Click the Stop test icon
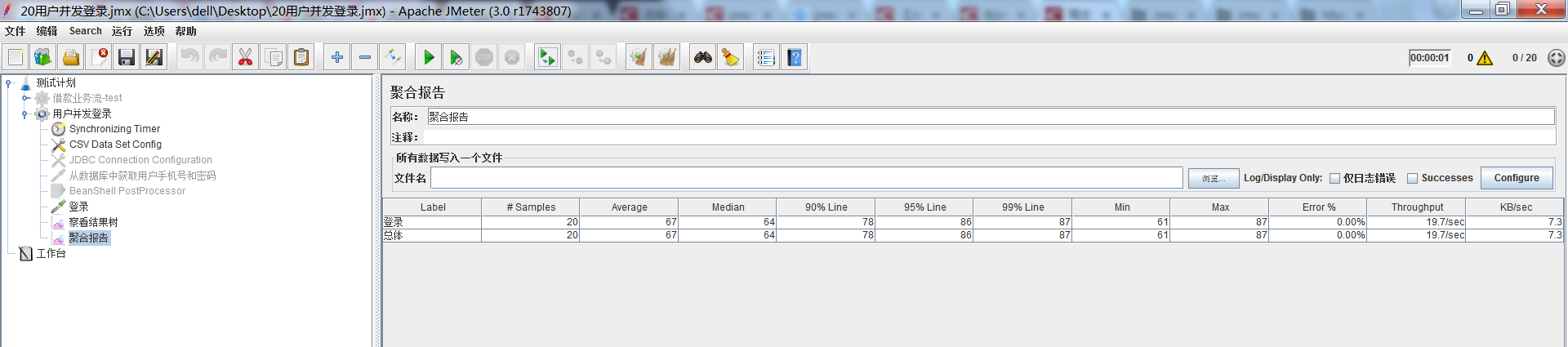 tap(484, 57)
